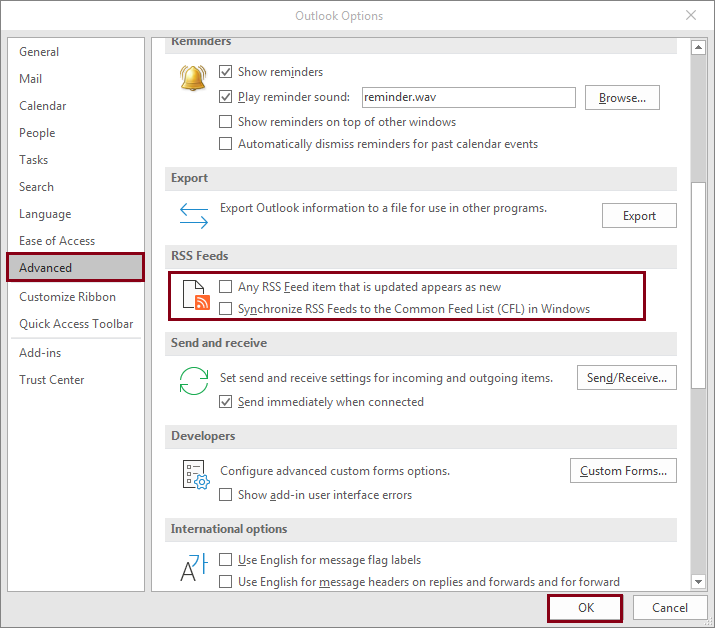
Task: Go to Tasks options category
Action: tap(76, 160)
